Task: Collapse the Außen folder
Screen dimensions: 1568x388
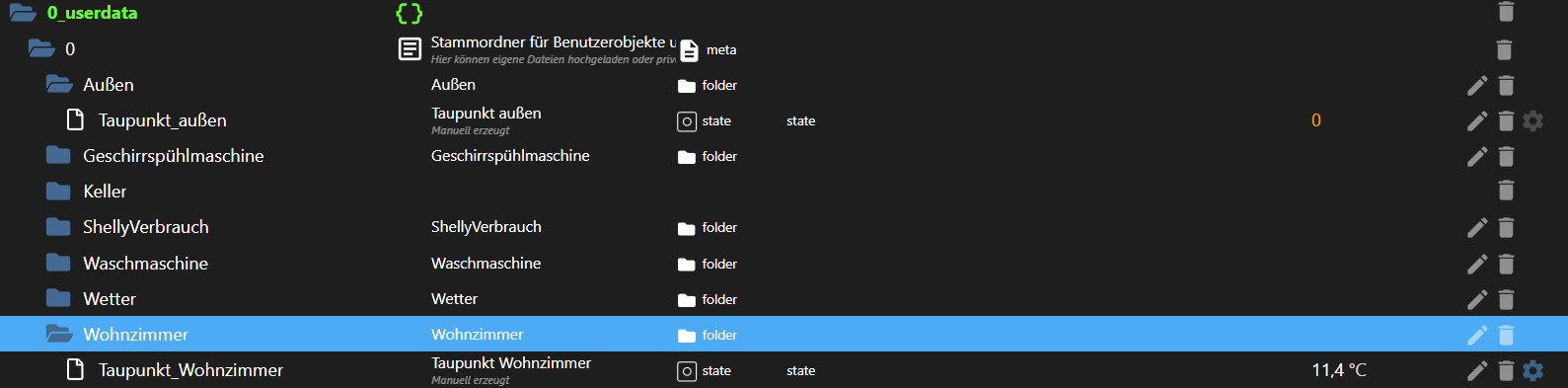Action: [x=59, y=85]
